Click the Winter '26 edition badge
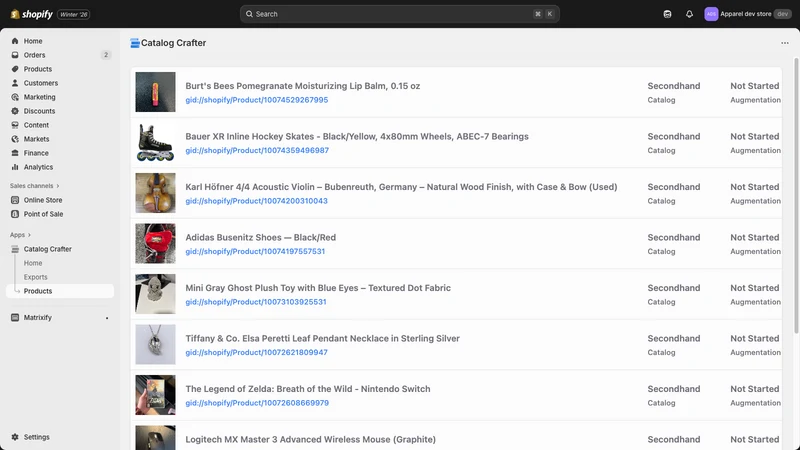 (74, 14)
